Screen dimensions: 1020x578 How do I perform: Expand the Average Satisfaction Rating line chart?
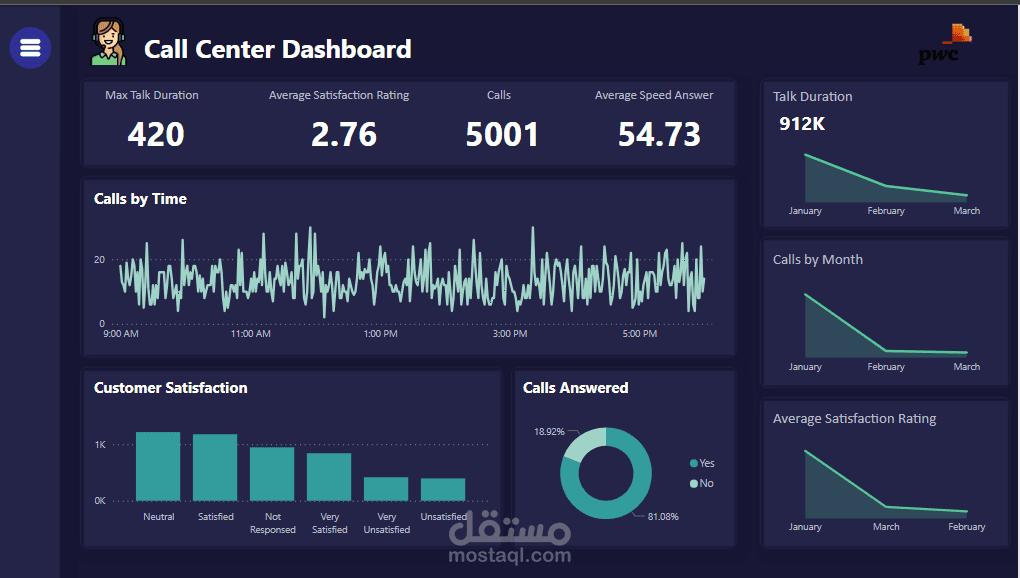pos(886,470)
